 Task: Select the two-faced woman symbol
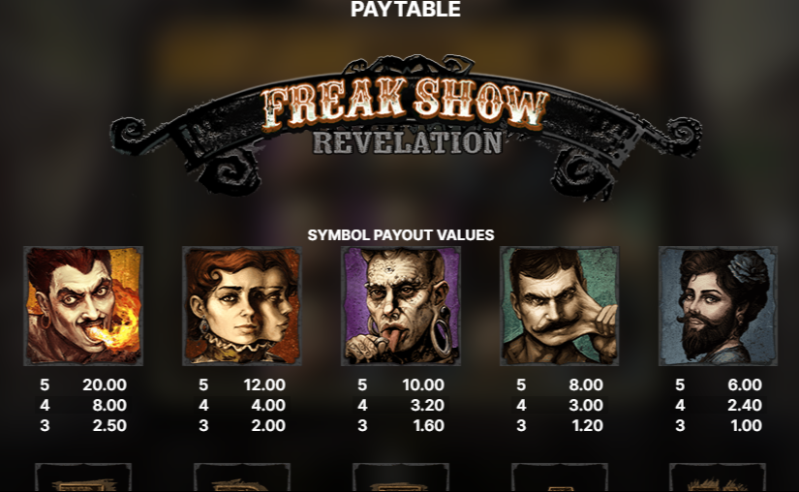coord(242,306)
